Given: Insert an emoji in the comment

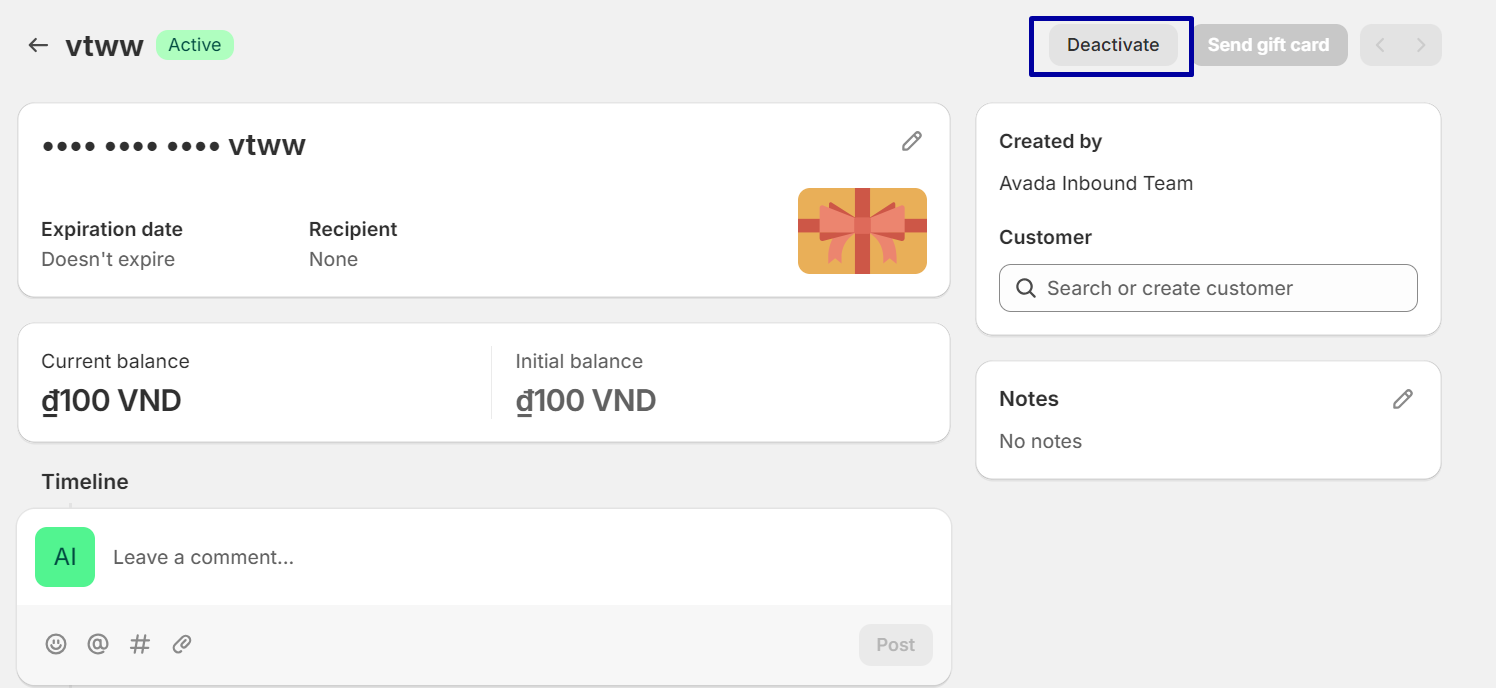Looking at the screenshot, I should [x=56, y=644].
